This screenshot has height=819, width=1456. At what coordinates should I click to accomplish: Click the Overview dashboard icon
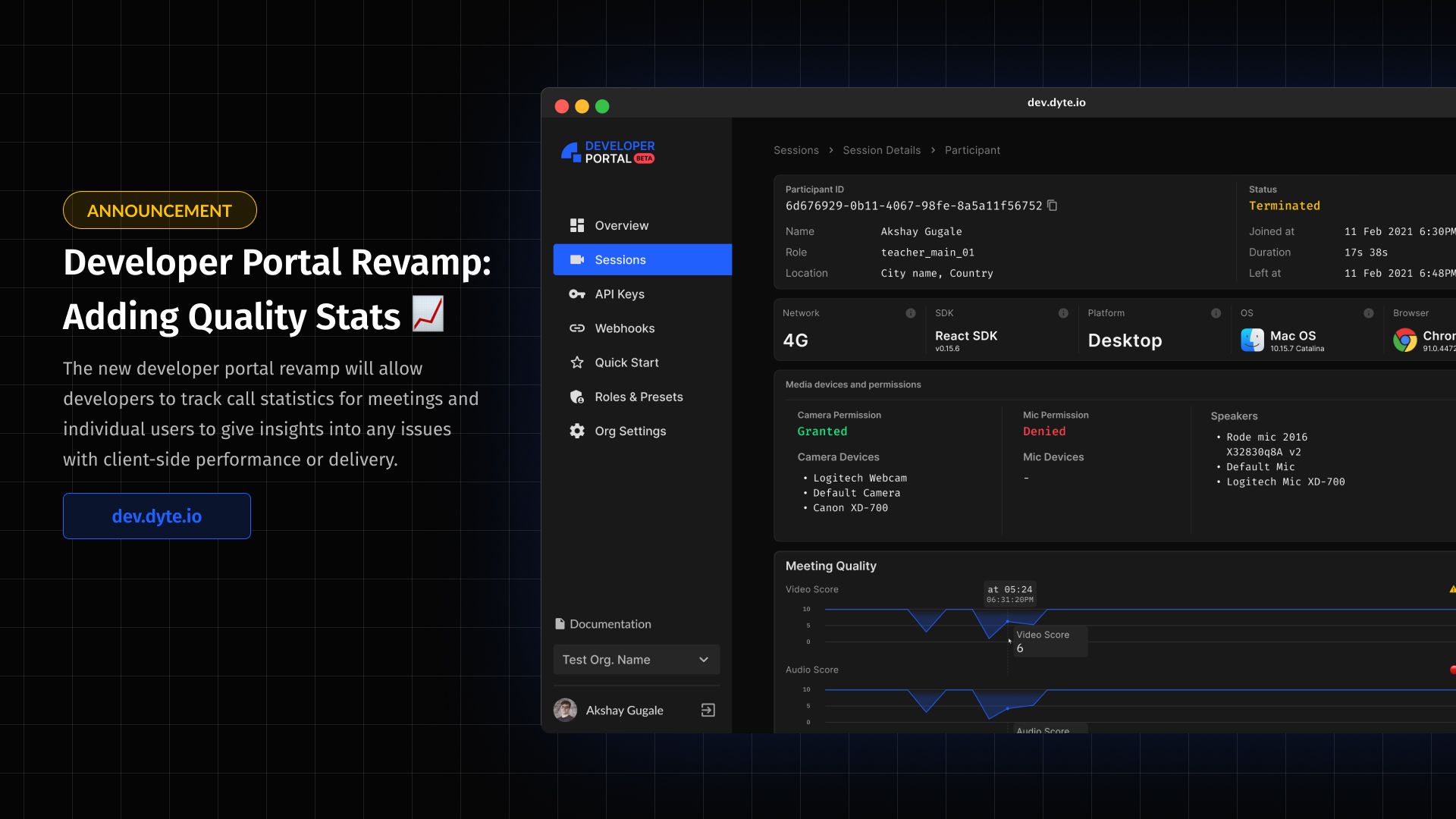tap(577, 225)
